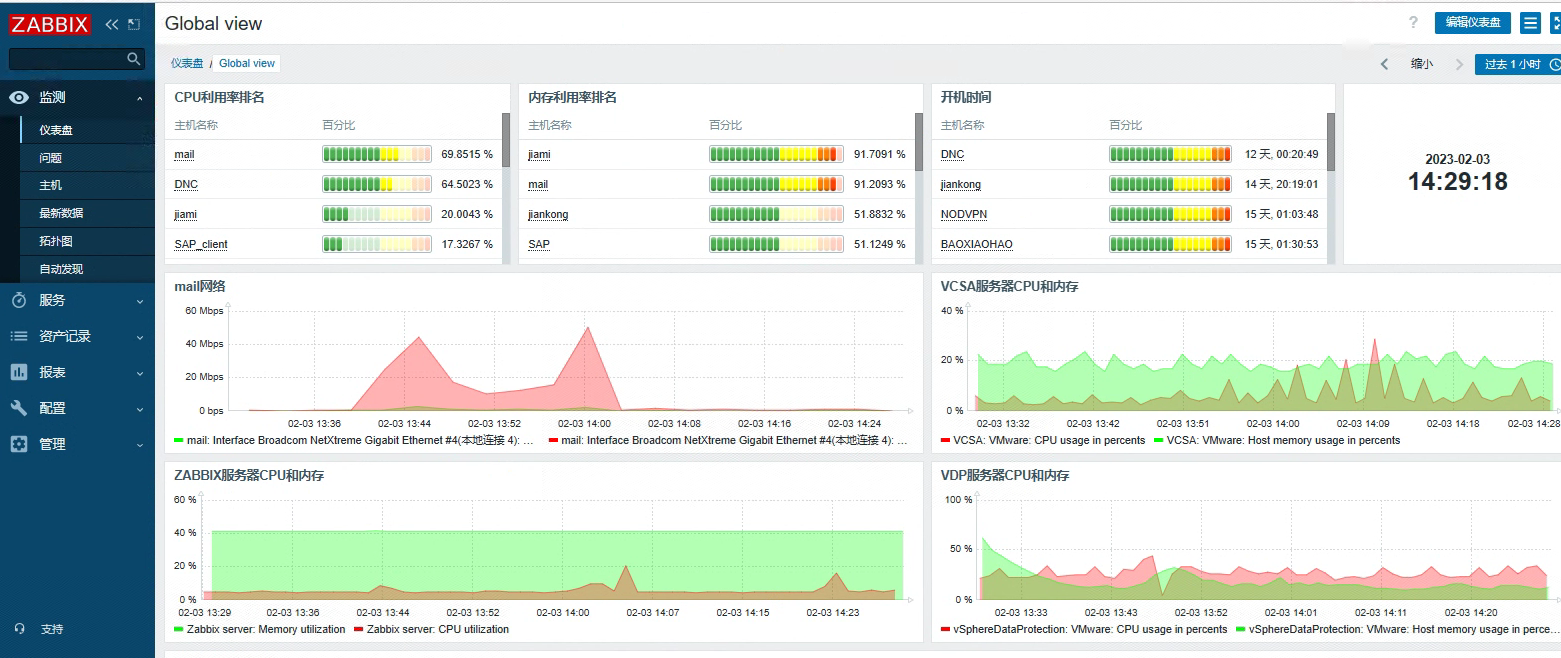1561x658 pixels.
Task: Click the uptime value 15 天, 01:30:53
Action: click(1282, 244)
